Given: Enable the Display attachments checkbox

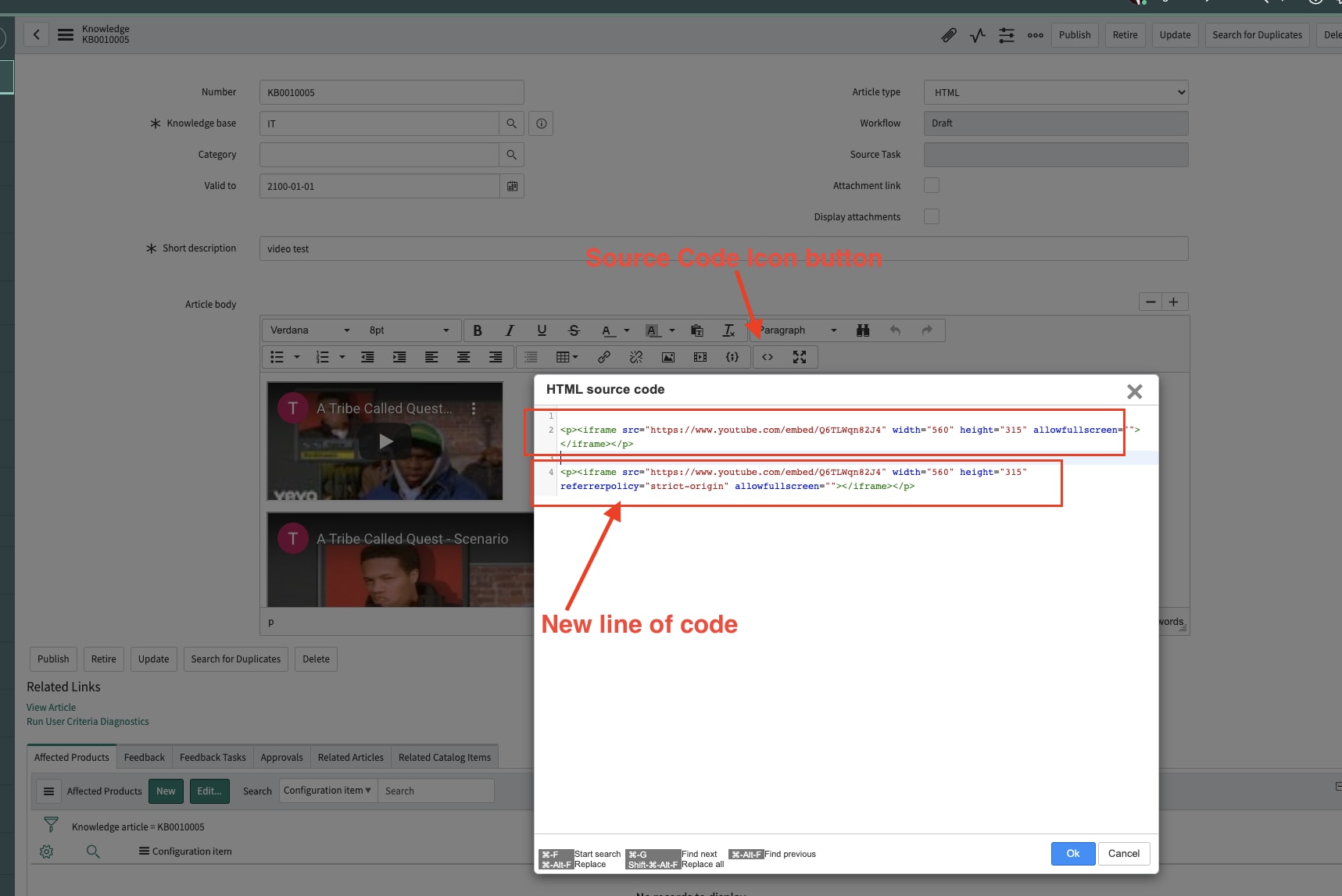Looking at the screenshot, I should (931, 216).
